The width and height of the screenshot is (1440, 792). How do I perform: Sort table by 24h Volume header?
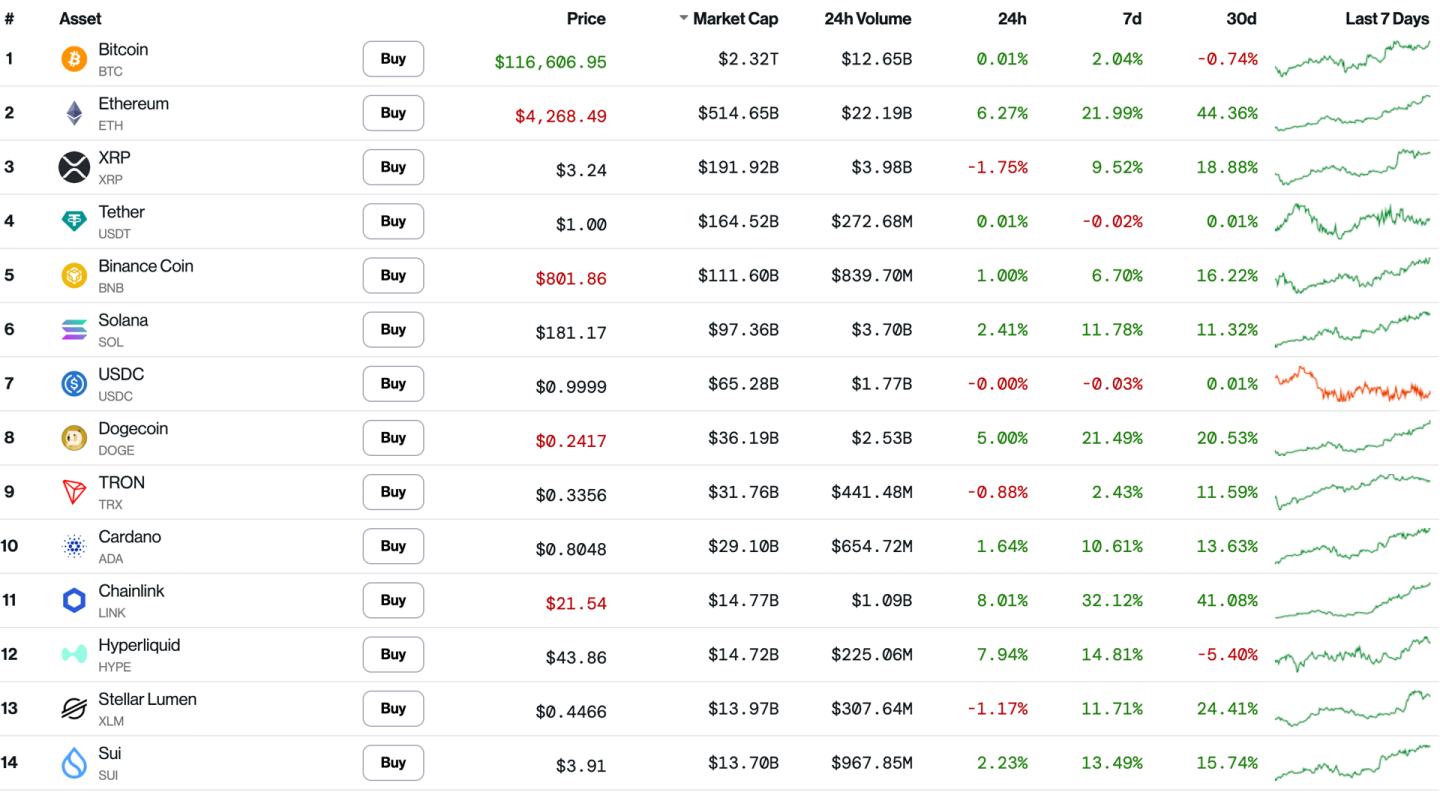tap(868, 19)
